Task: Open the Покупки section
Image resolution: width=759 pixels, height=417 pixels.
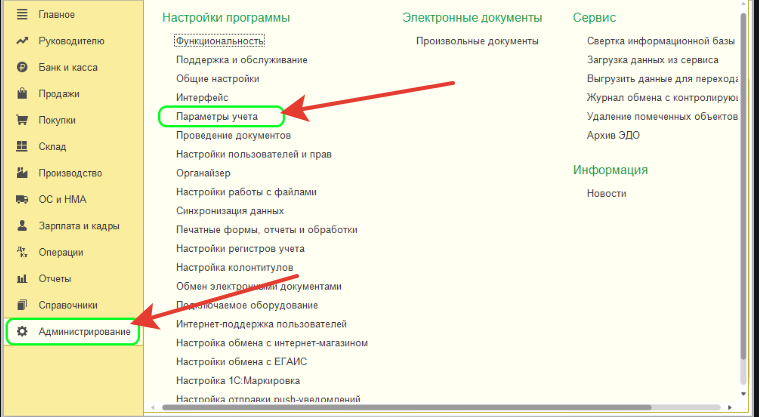Action: pyautogui.click(x=57, y=120)
